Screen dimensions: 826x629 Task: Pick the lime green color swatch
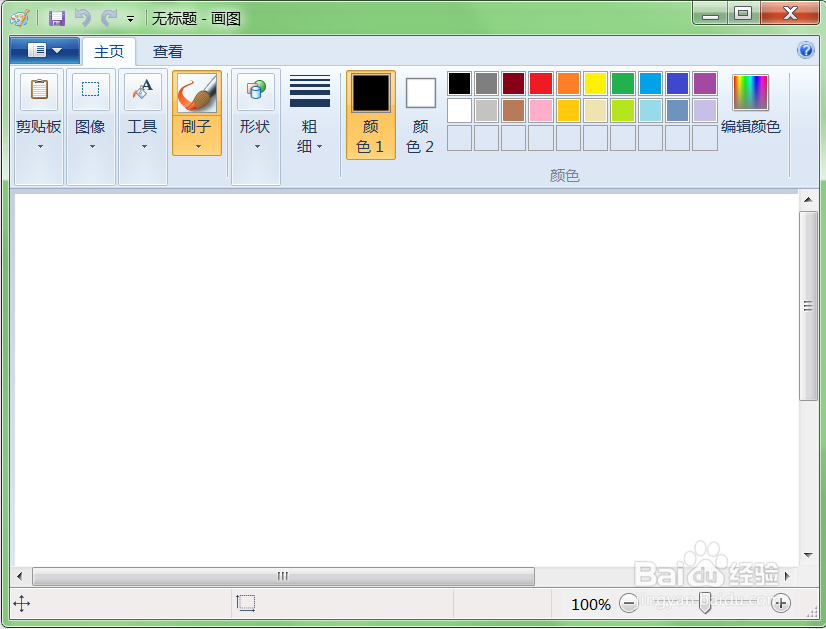point(623,111)
